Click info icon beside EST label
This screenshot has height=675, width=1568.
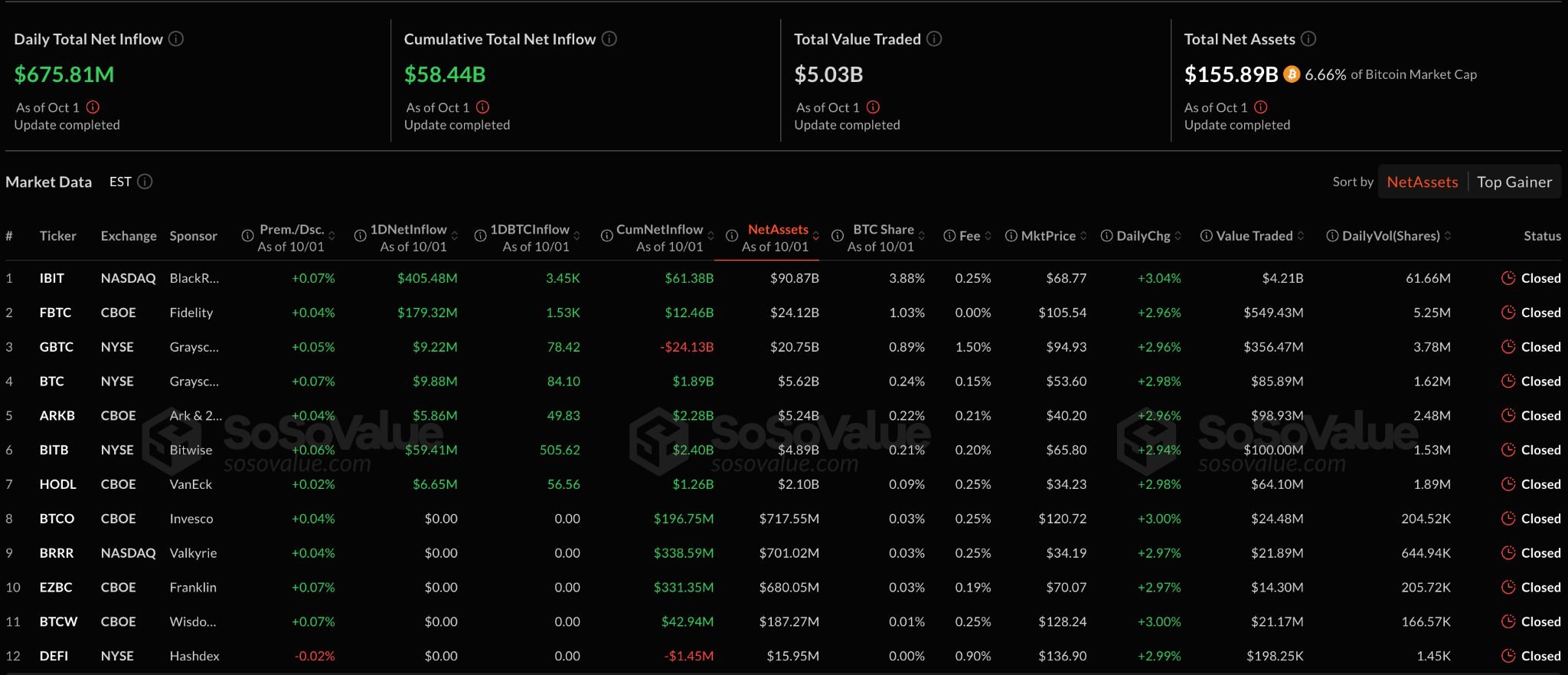coord(145,182)
